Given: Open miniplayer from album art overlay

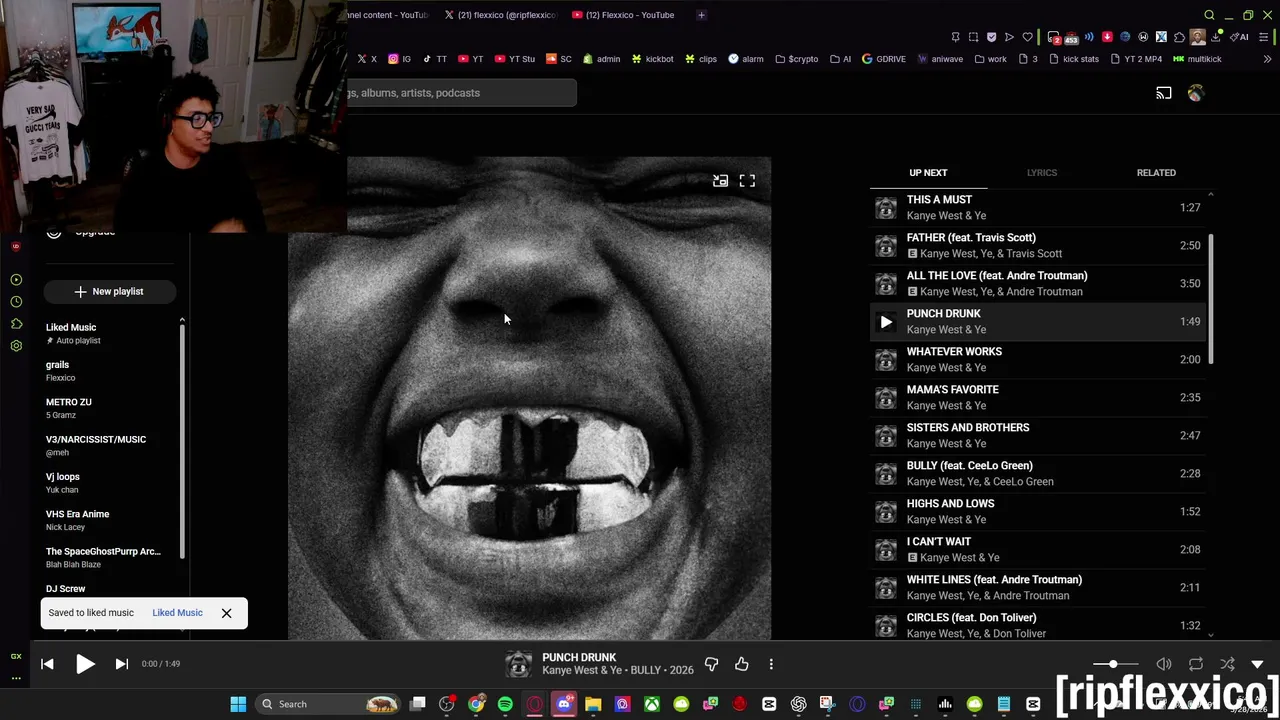Looking at the screenshot, I should tap(720, 181).
